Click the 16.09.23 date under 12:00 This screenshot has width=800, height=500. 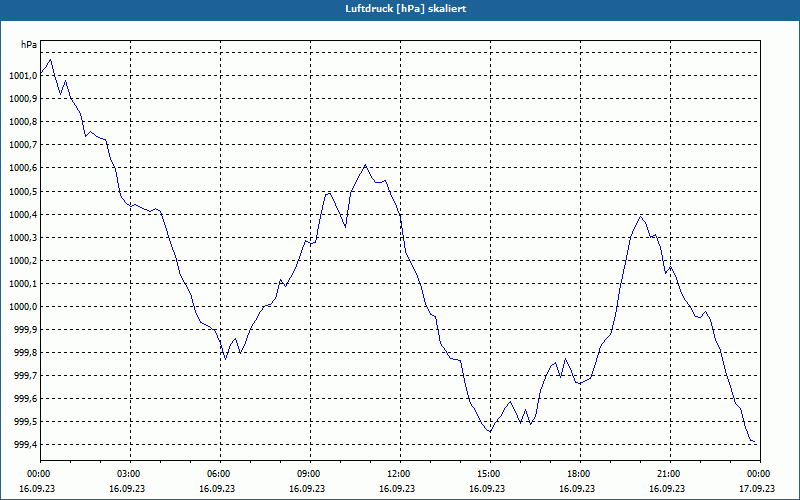[396, 489]
